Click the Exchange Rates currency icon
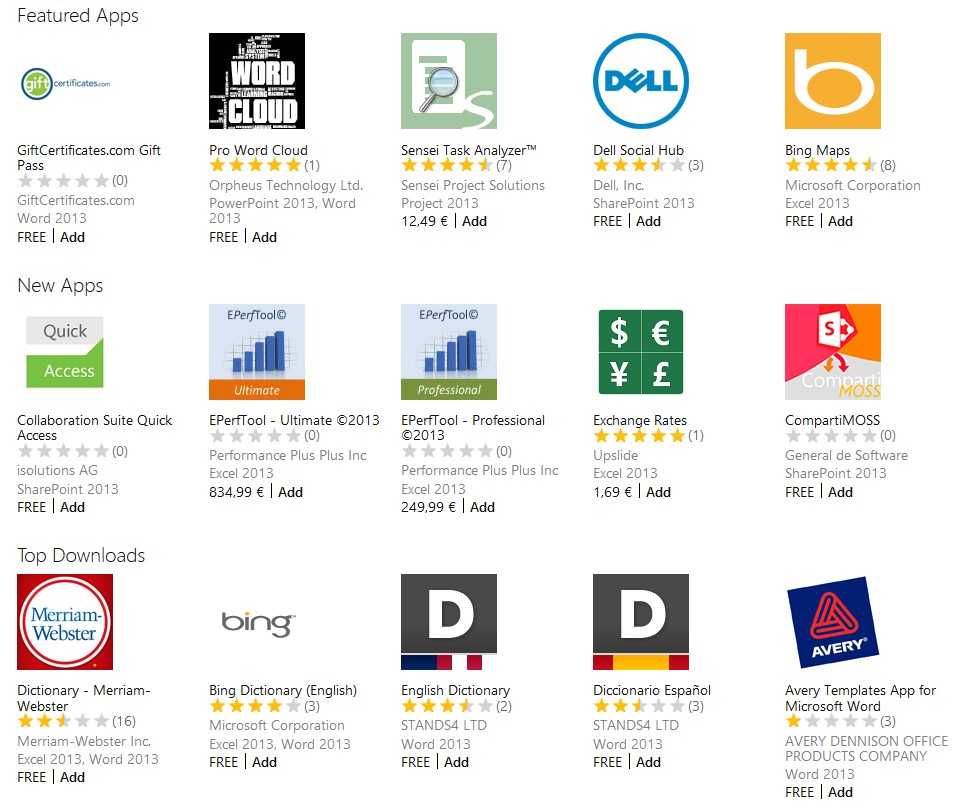Viewport: 964px width, 810px height. 641,352
